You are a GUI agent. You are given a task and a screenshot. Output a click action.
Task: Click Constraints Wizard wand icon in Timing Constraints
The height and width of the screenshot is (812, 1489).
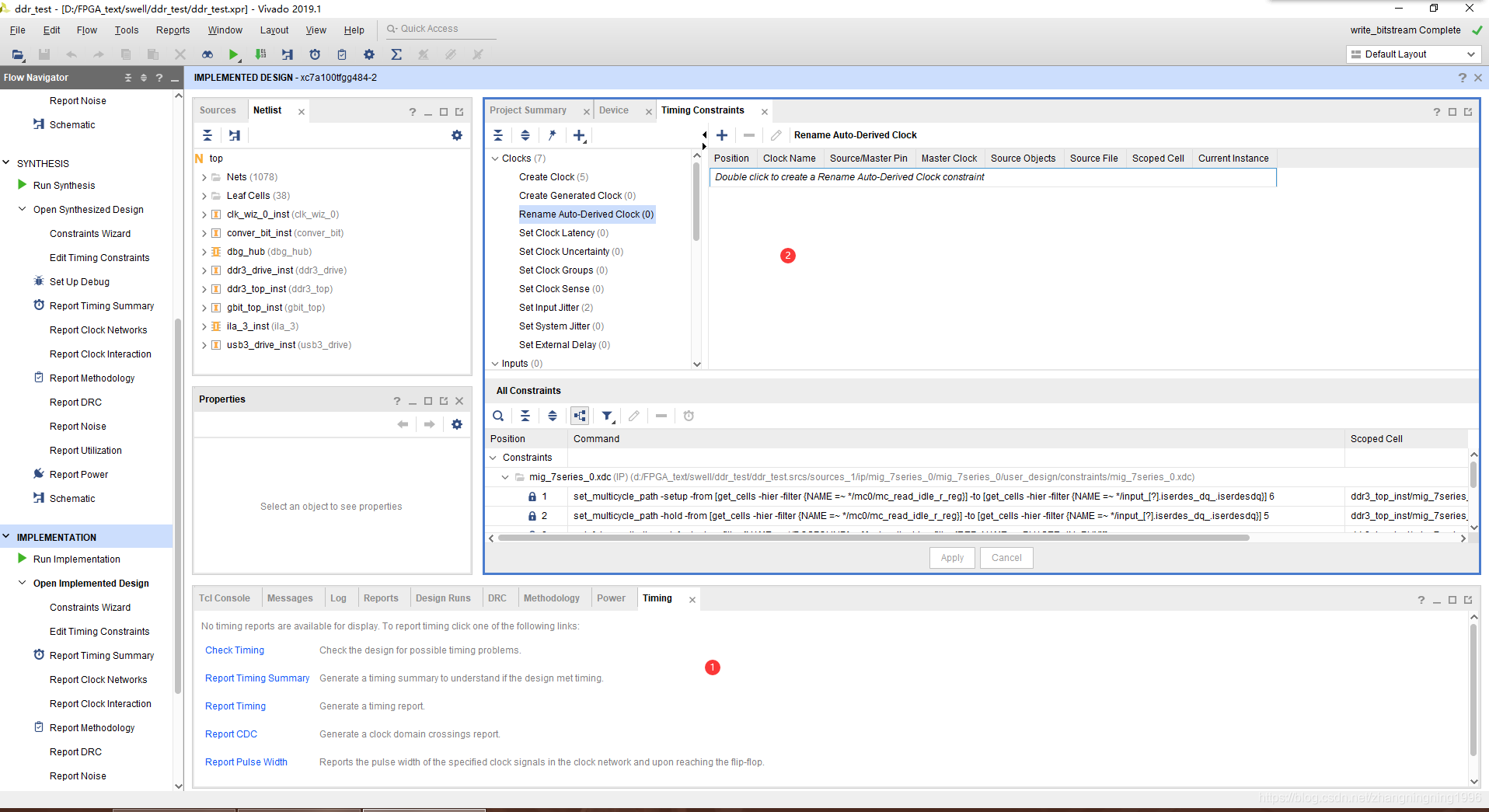point(552,135)
